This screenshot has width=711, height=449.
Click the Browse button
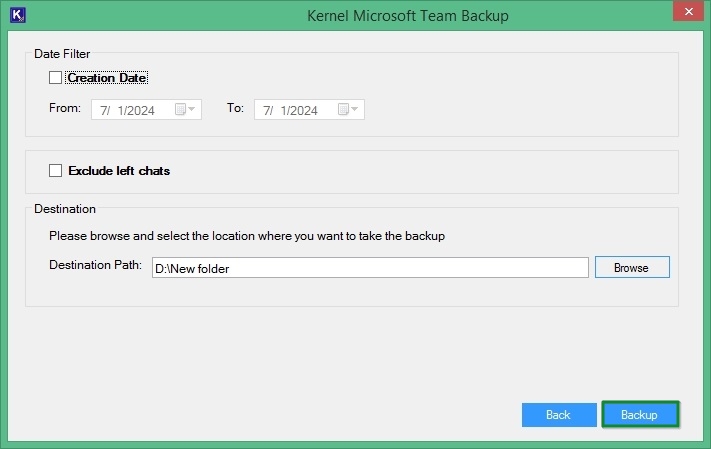(x=632, y=267)
